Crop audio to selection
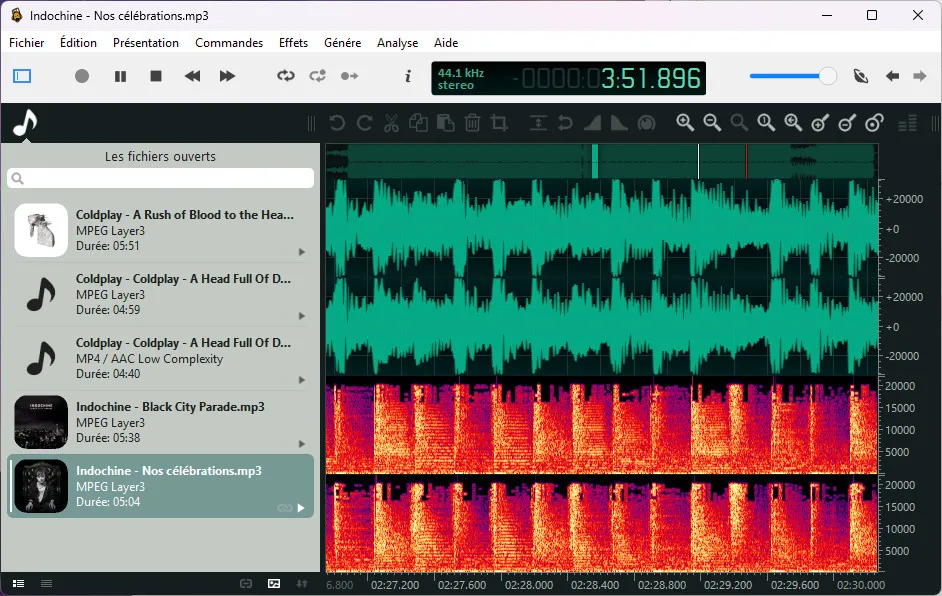The height and width of the screenshot is (596, 942). pos(499,123)
